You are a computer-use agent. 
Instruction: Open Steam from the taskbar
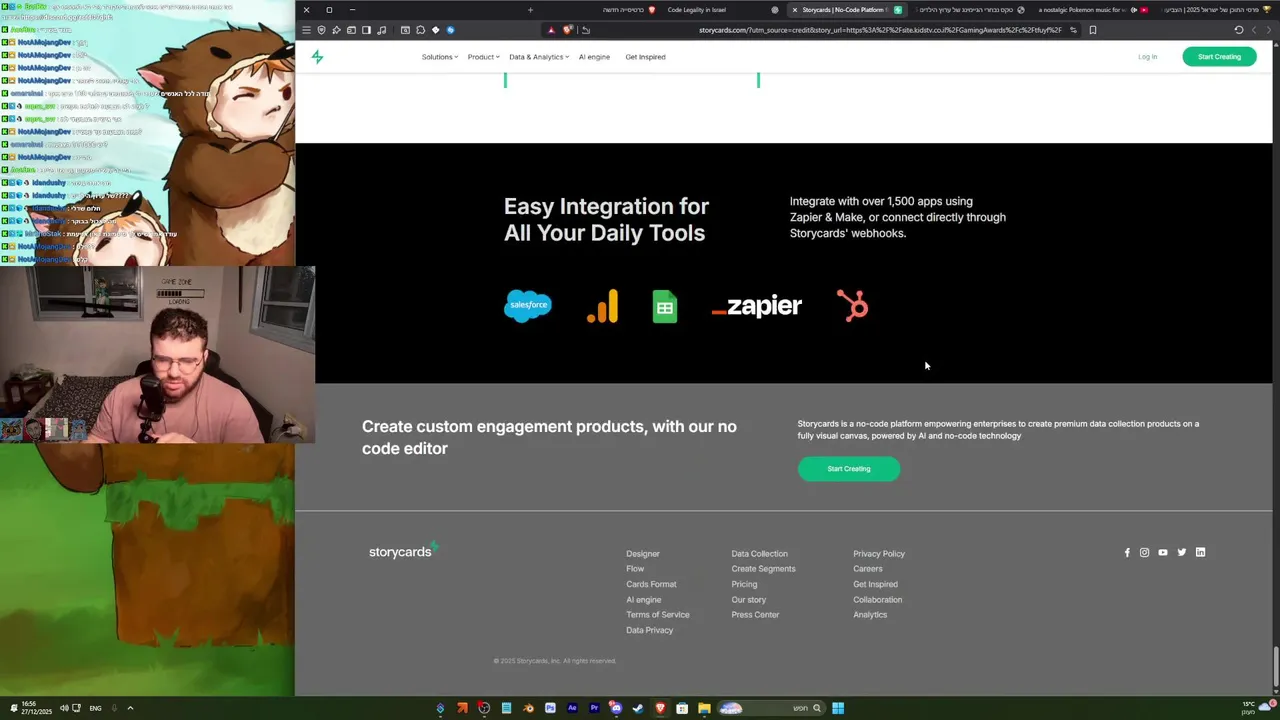[x=638, y=708]
